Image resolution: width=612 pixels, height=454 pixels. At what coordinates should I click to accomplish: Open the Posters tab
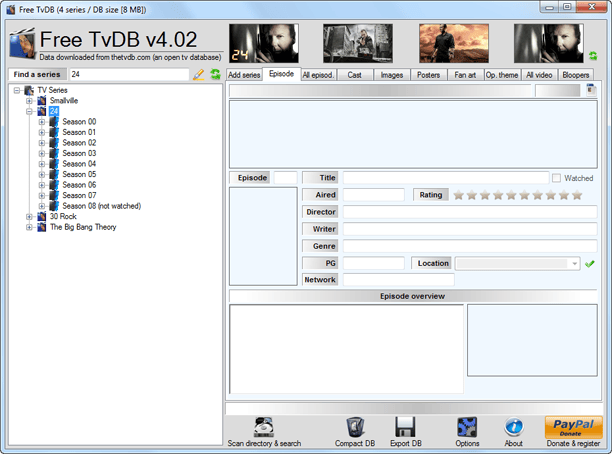pyautogui.click(x=428, y=75)
